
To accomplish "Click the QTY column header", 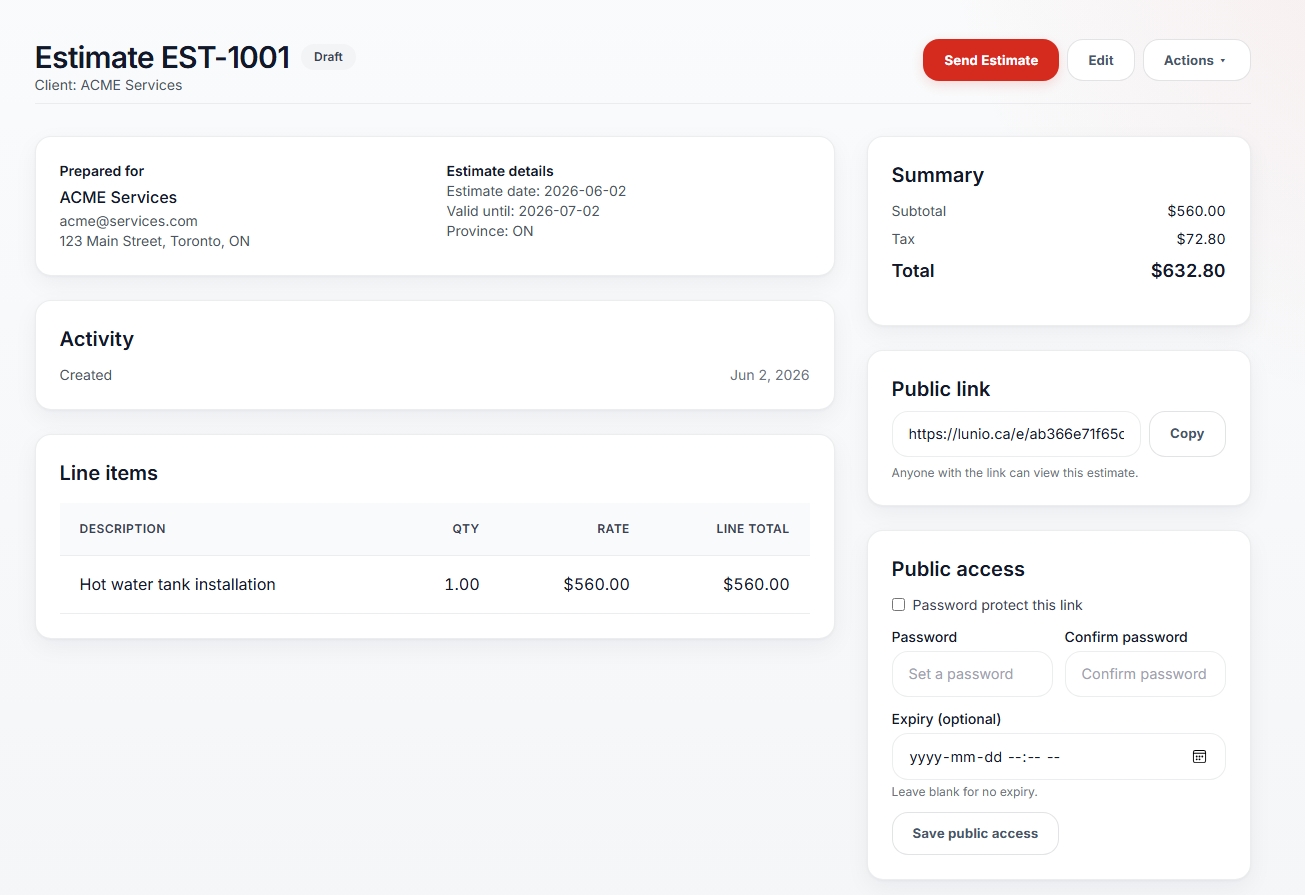I will pyautogui.click(x=466, y=529).
